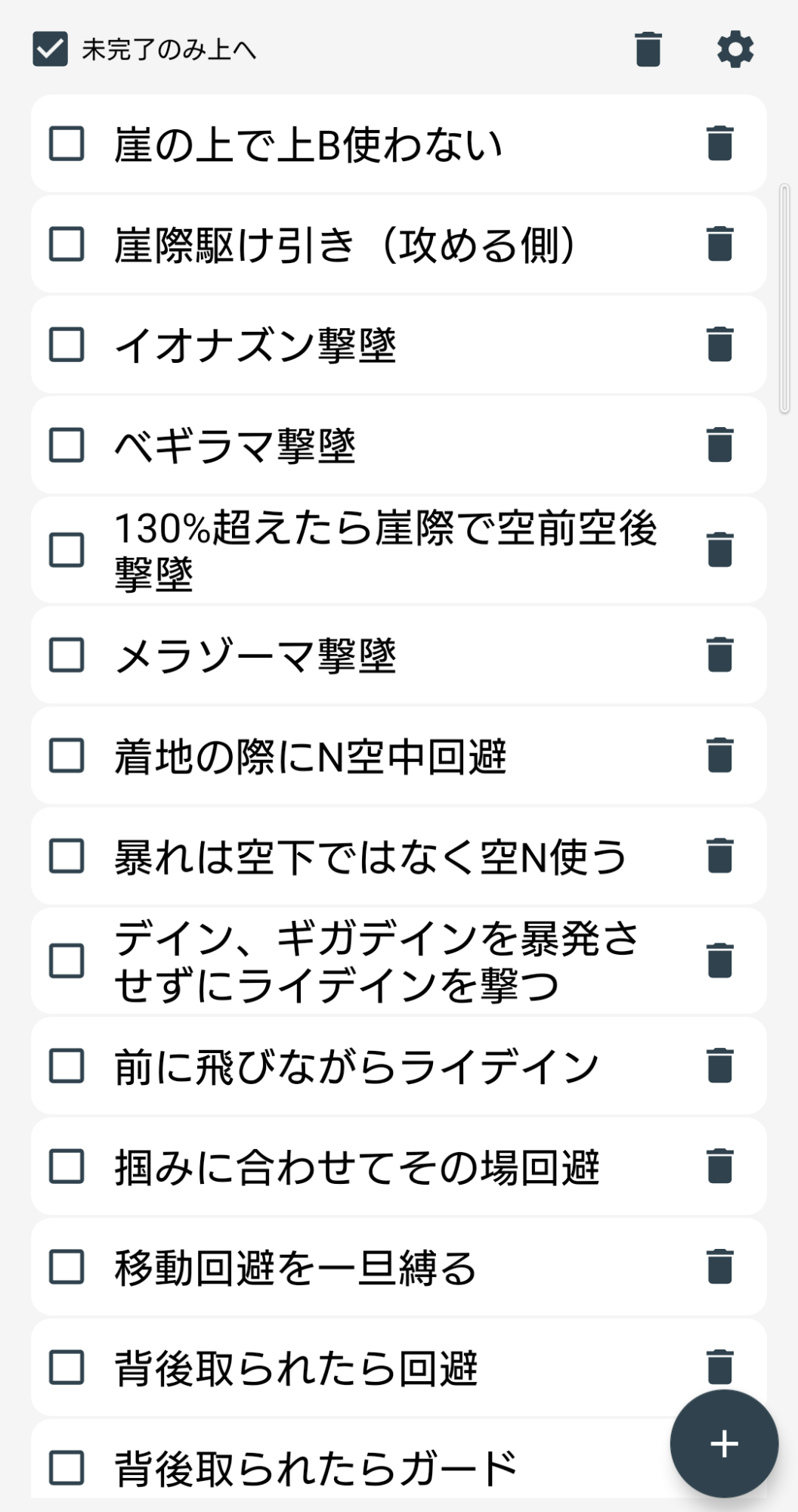
Task: Uncheck the 未完了のみ上へ checkbox
Action: tap(51, 50)
